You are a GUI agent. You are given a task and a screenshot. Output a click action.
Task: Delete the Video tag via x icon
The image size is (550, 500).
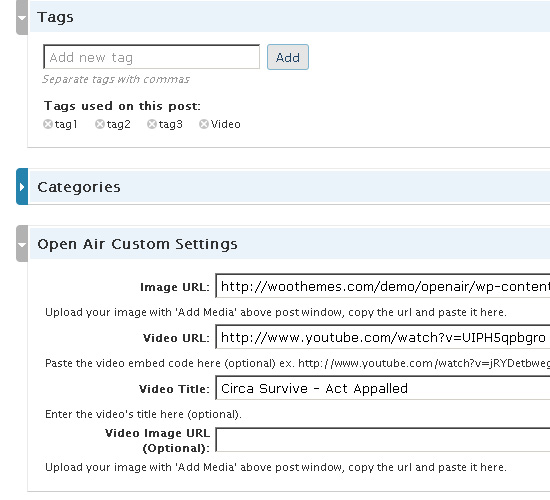[204, 124]
